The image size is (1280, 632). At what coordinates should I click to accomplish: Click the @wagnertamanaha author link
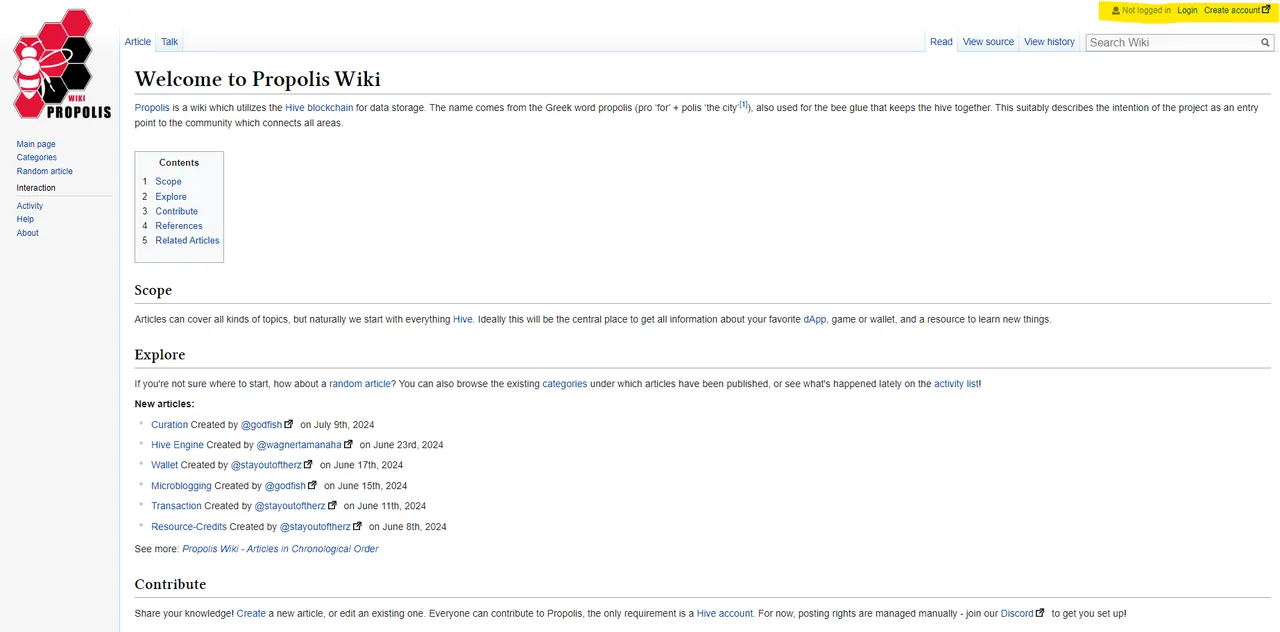299,445
